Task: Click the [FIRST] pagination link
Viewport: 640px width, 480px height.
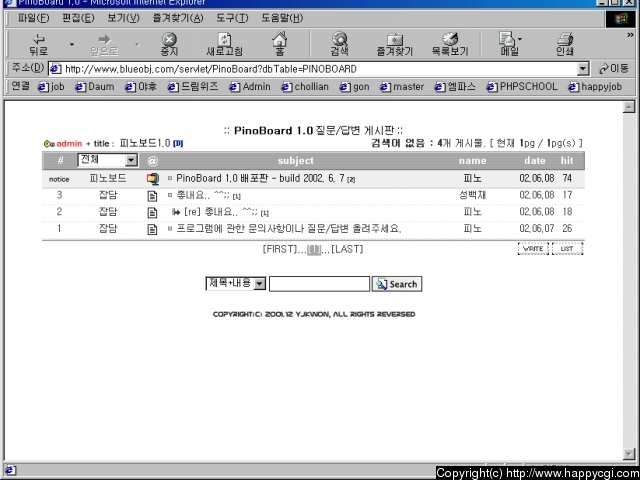Action: [x=280, y=249]
